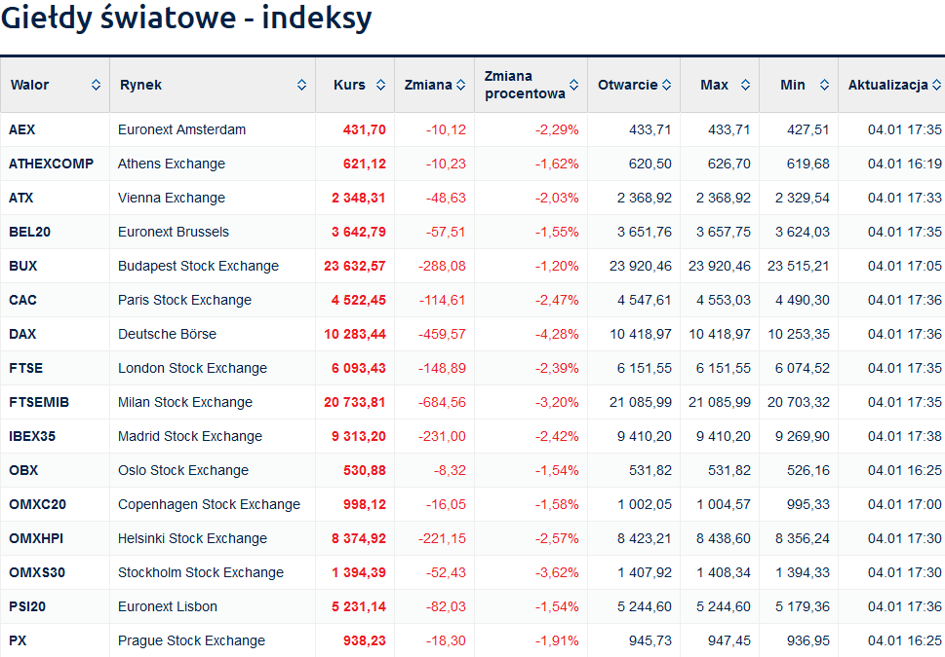The height and width of the screenshot is (657, 945).
Task: Click sort arrows icon next to Kurs
Action: pos(381,85)
